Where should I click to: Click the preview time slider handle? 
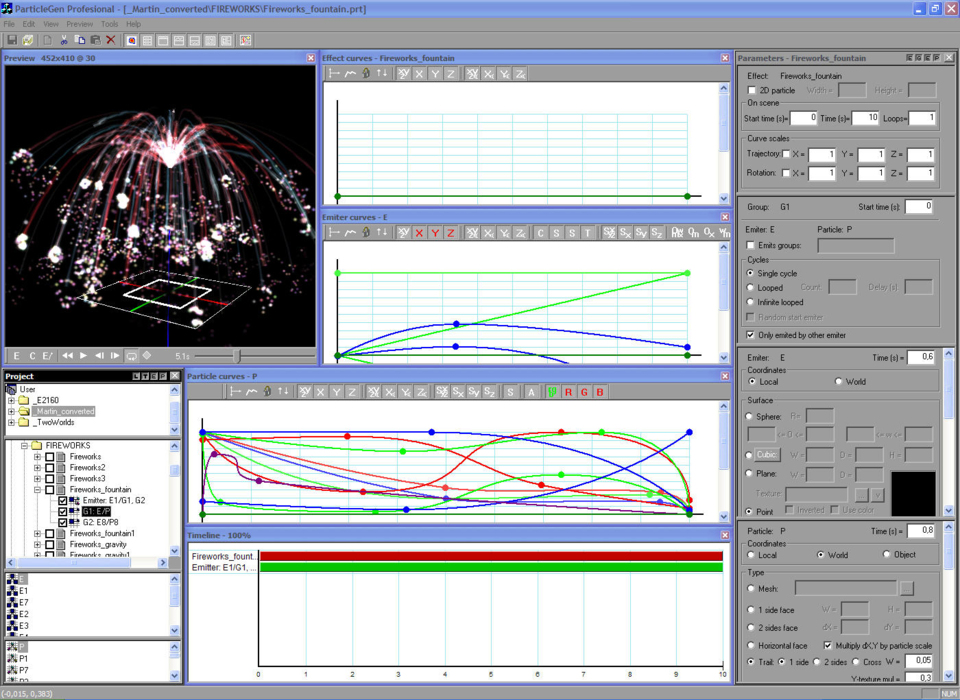[237, 356]
